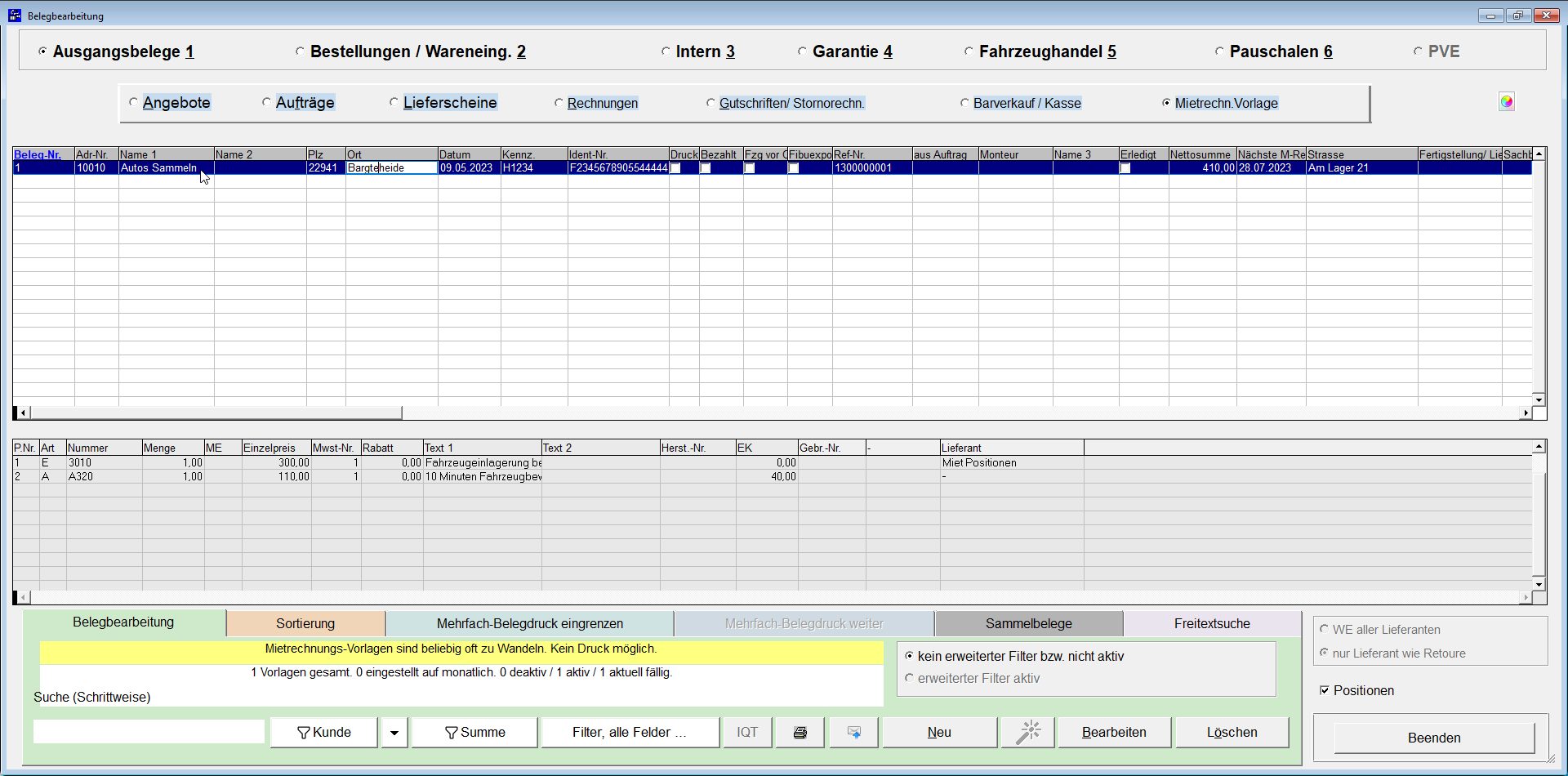The width and height of the screenshot is (1568, 776).
Task: Select kein erweiterter Filter option
Action: click(x=1014, y=656)
